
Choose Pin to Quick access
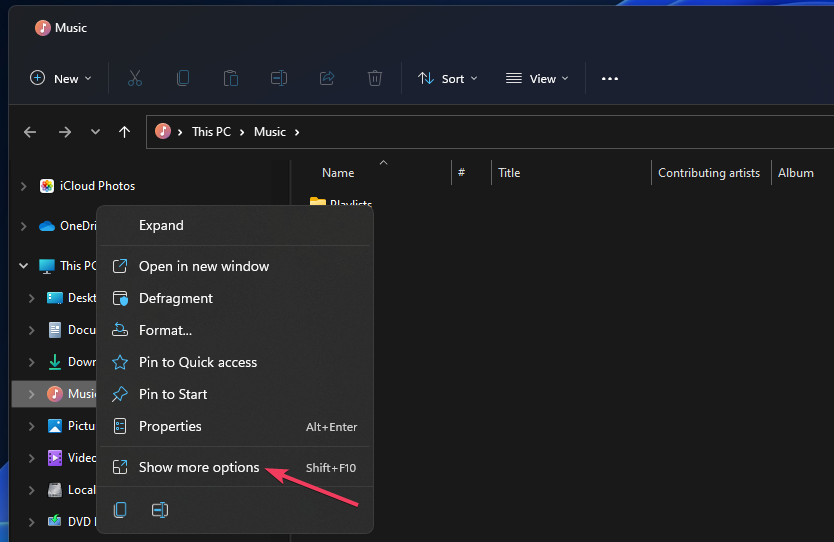(x=235, y=362)
